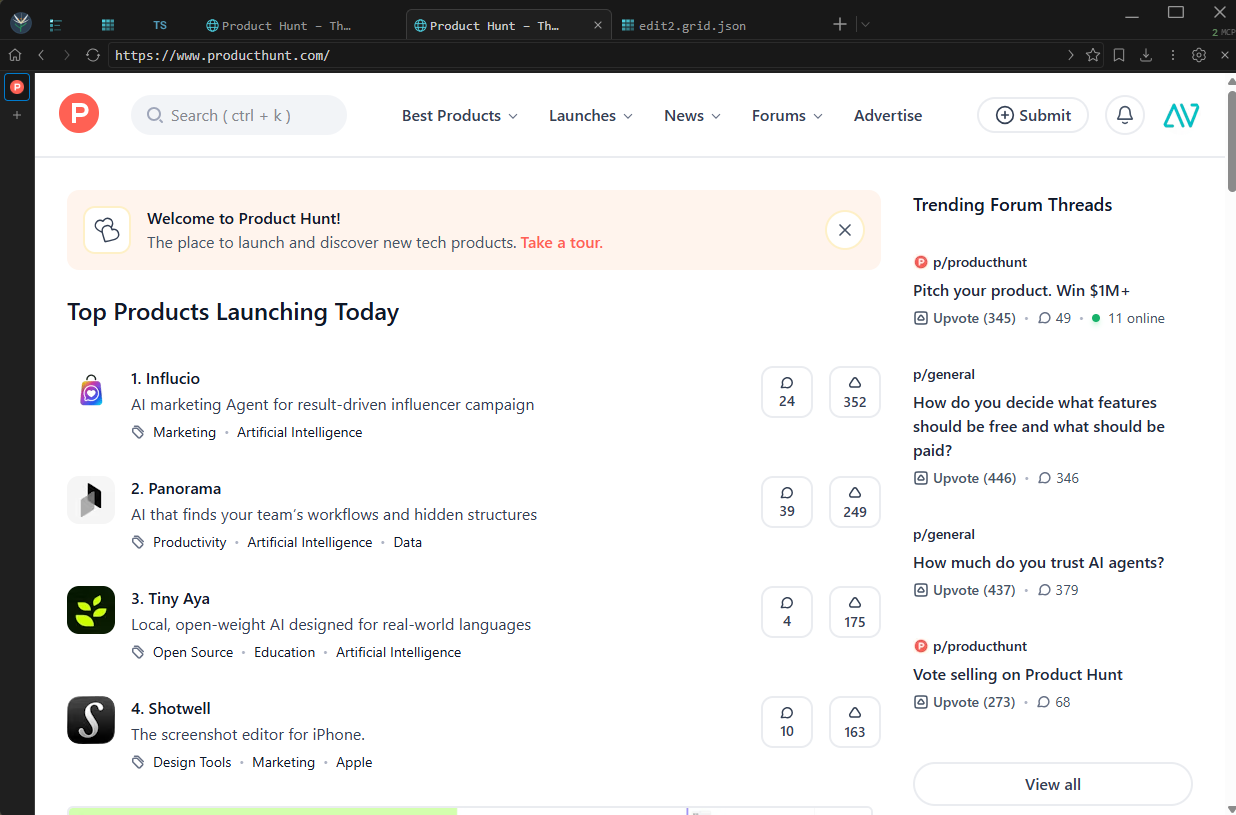Upvote (437) the AI agents thread
Viewport: 1236px width, 815px height.
pyautogui.click(x=964, y=590)
